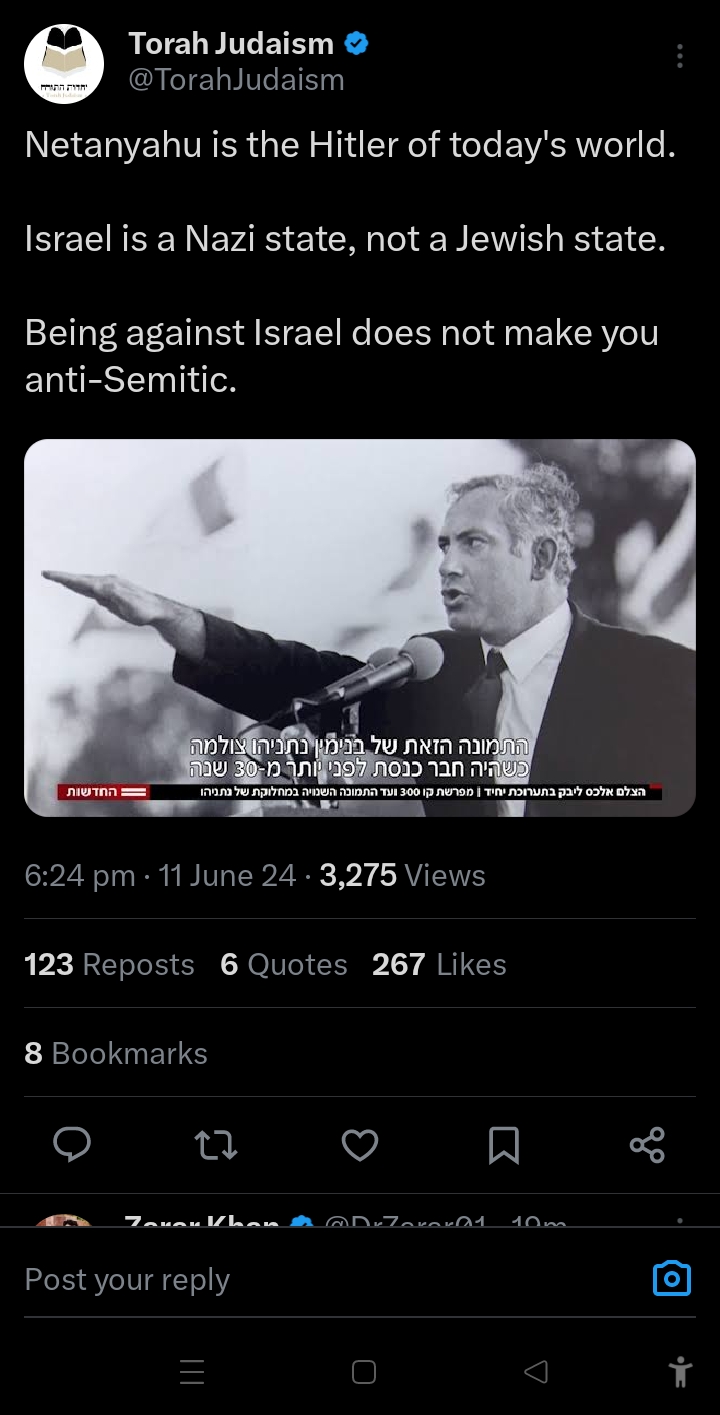Bookmark this post
The width and height of the screenshot is (720, 1415).
coord(504,1145)
